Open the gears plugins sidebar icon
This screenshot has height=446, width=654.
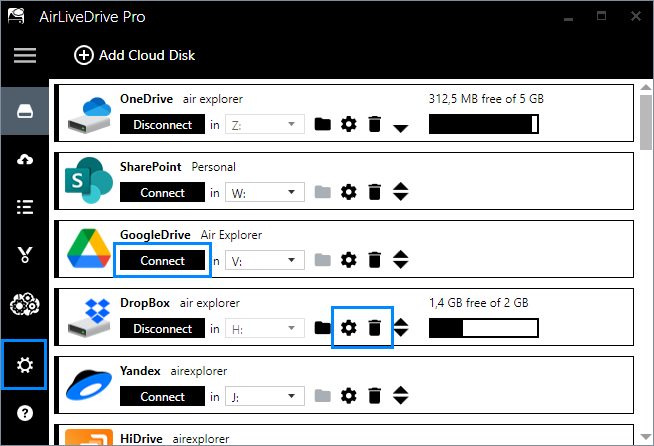(x=25, y=304)
